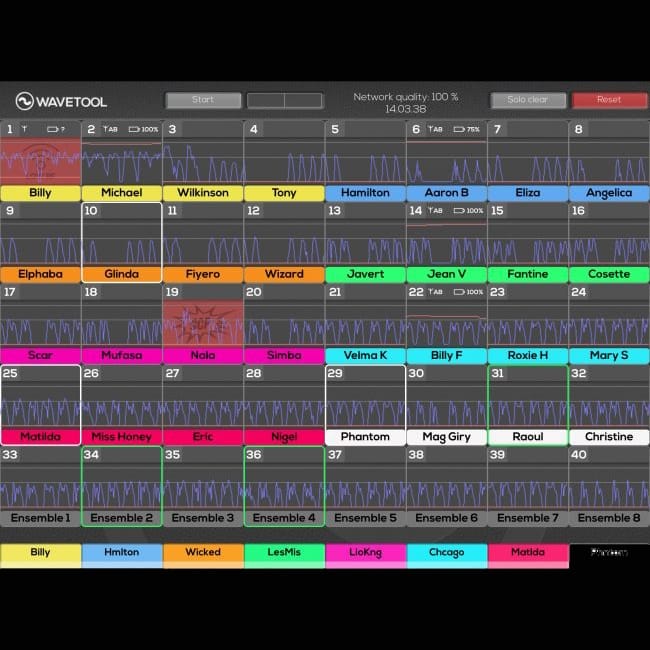Click the Velma K channel label
This screenshot has height=650, width=650.
coord(366,356)
